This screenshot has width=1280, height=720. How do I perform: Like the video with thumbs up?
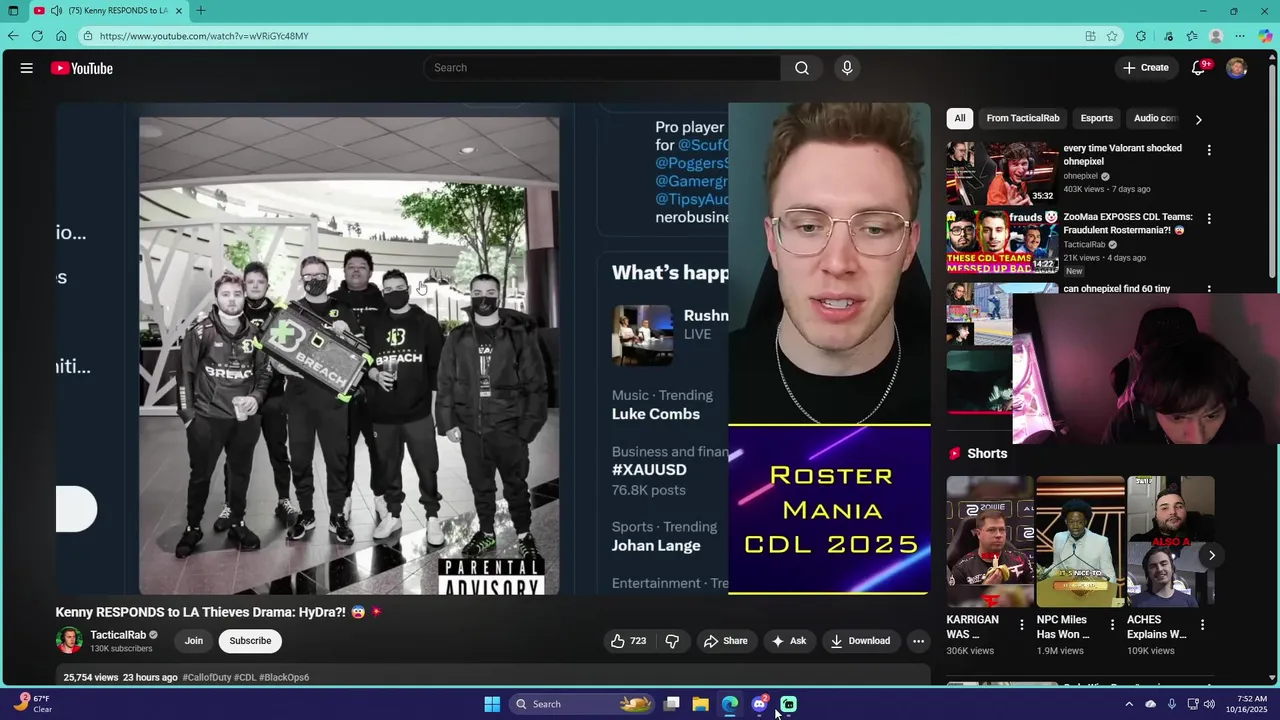629,641
